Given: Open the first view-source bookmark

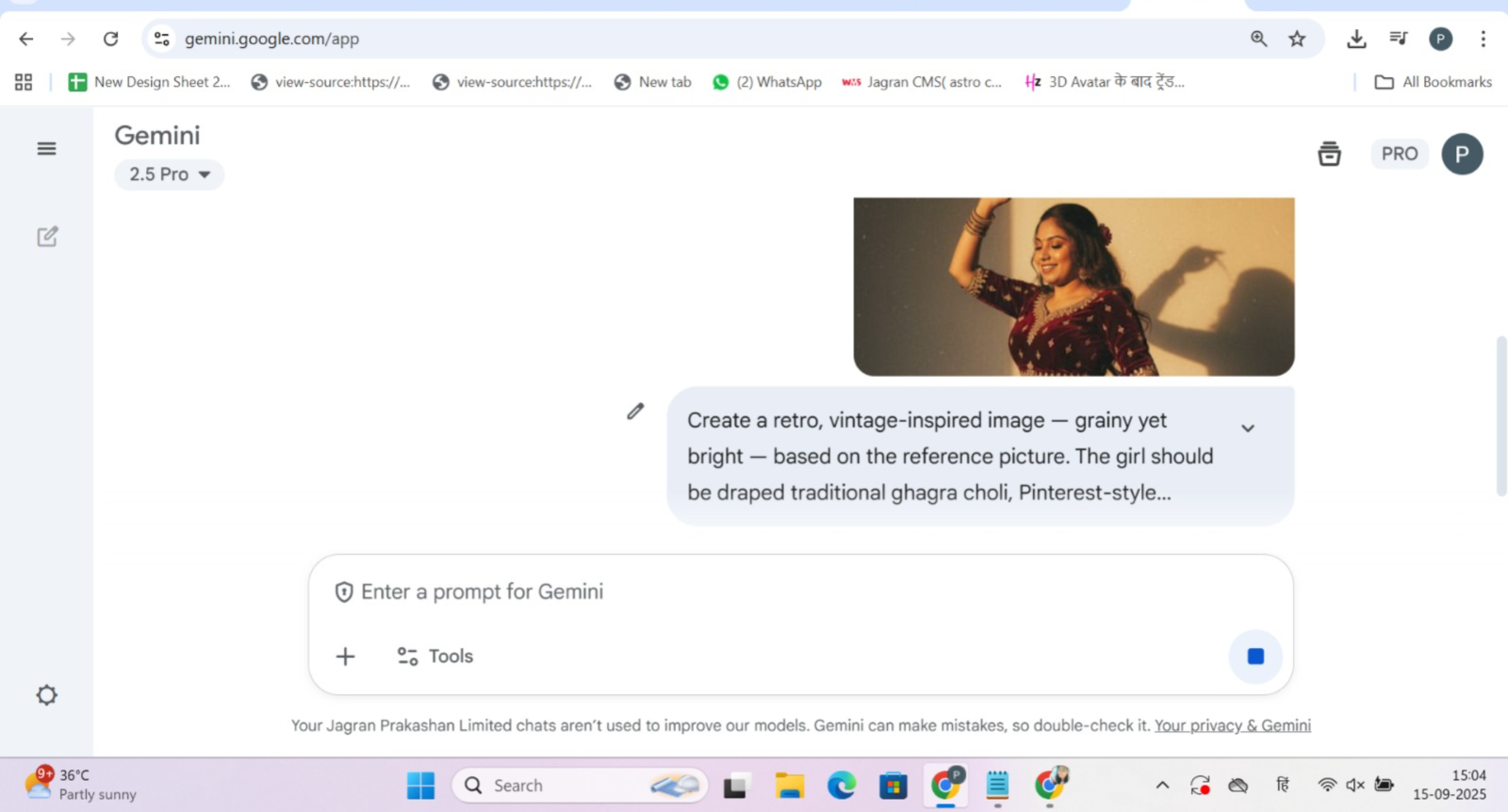Looking at the screenshot, I should click(x=331, y=82).
